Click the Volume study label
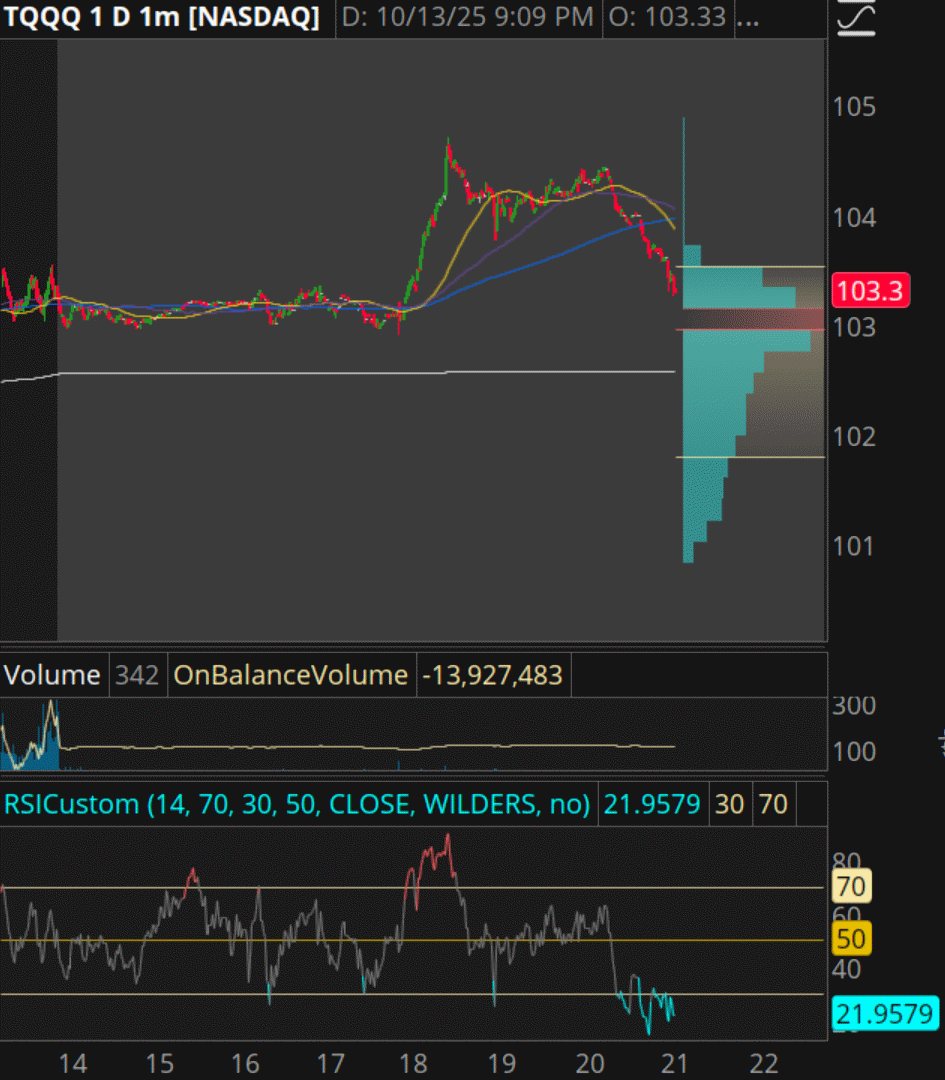The height and width of the screenshot is (1080, 945). 52,675
